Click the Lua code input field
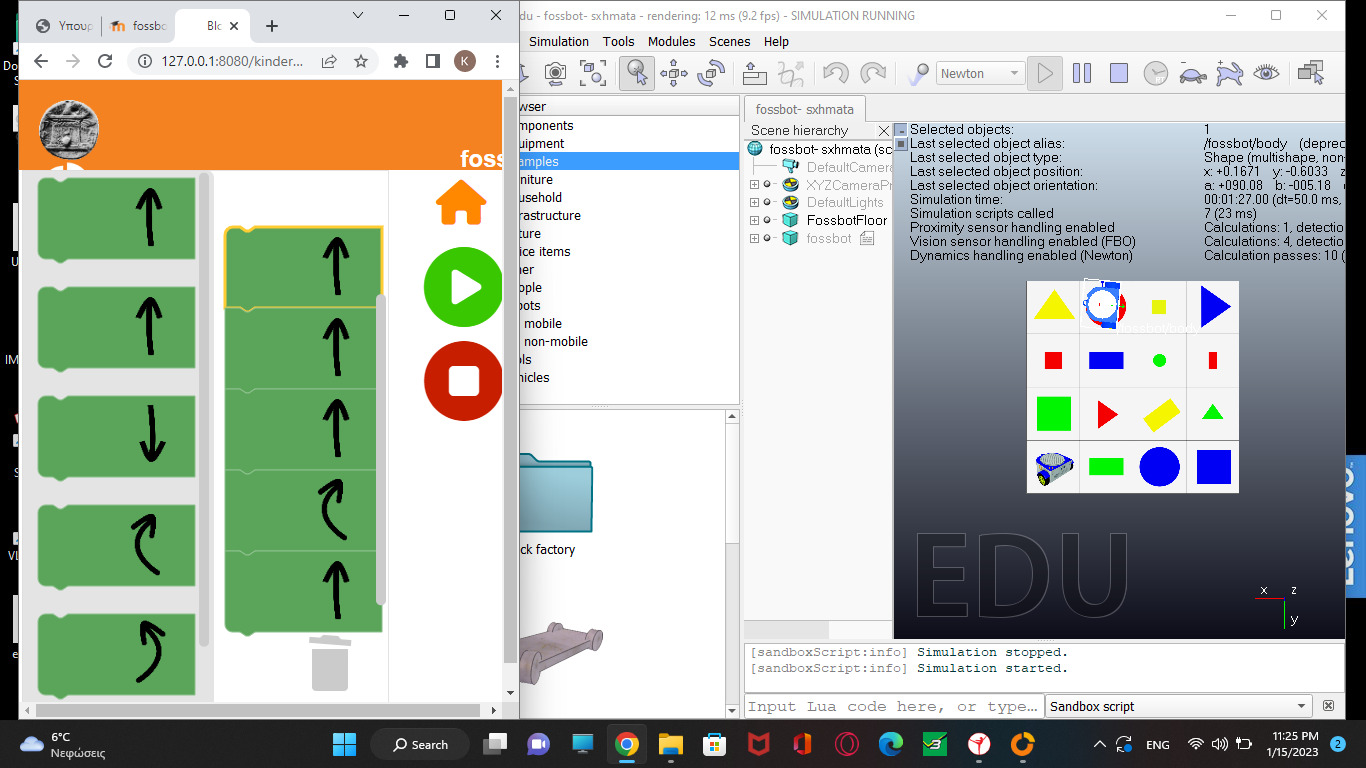Image resolution: width=1366 pixels, height=768 pixels. (893, 706)
